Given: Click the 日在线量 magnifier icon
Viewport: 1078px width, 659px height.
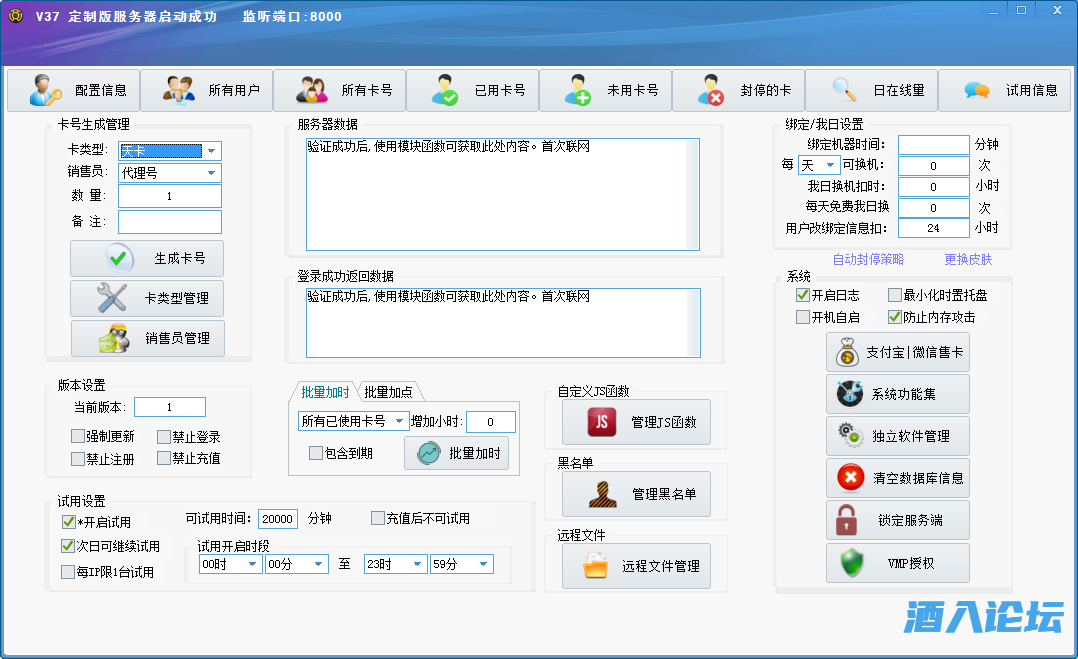Looking at the screenshot, I should pyautogui.click(x=845, y=90).
